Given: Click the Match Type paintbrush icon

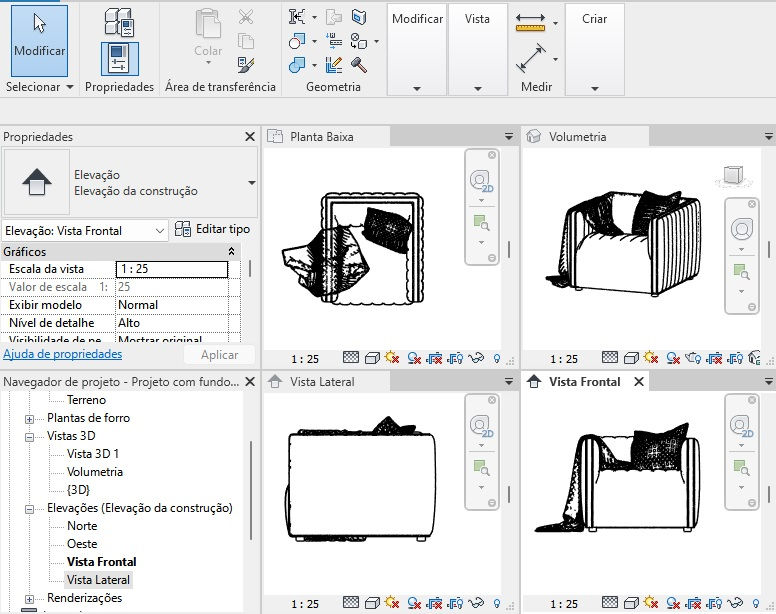Looking at the screenshot, I should coord(246,64).
